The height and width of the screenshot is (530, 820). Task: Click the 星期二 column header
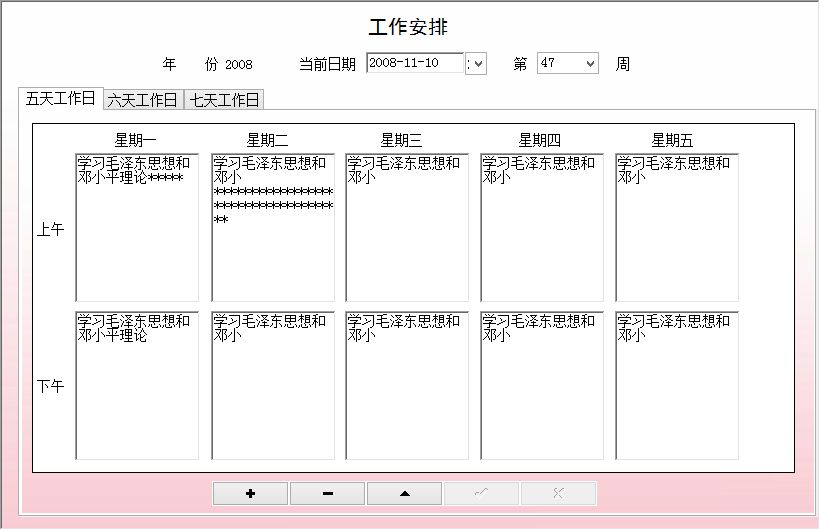point(267,140)
